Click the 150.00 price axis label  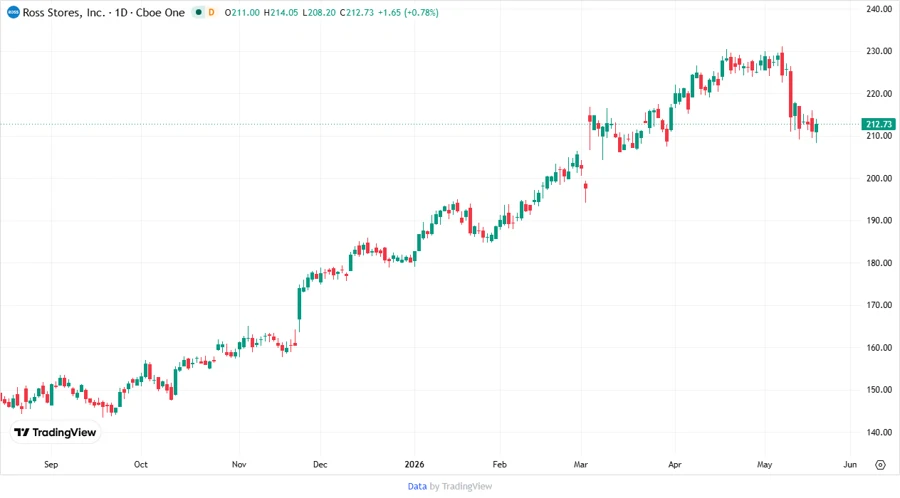pyautogui.click(x=879, y=390)
